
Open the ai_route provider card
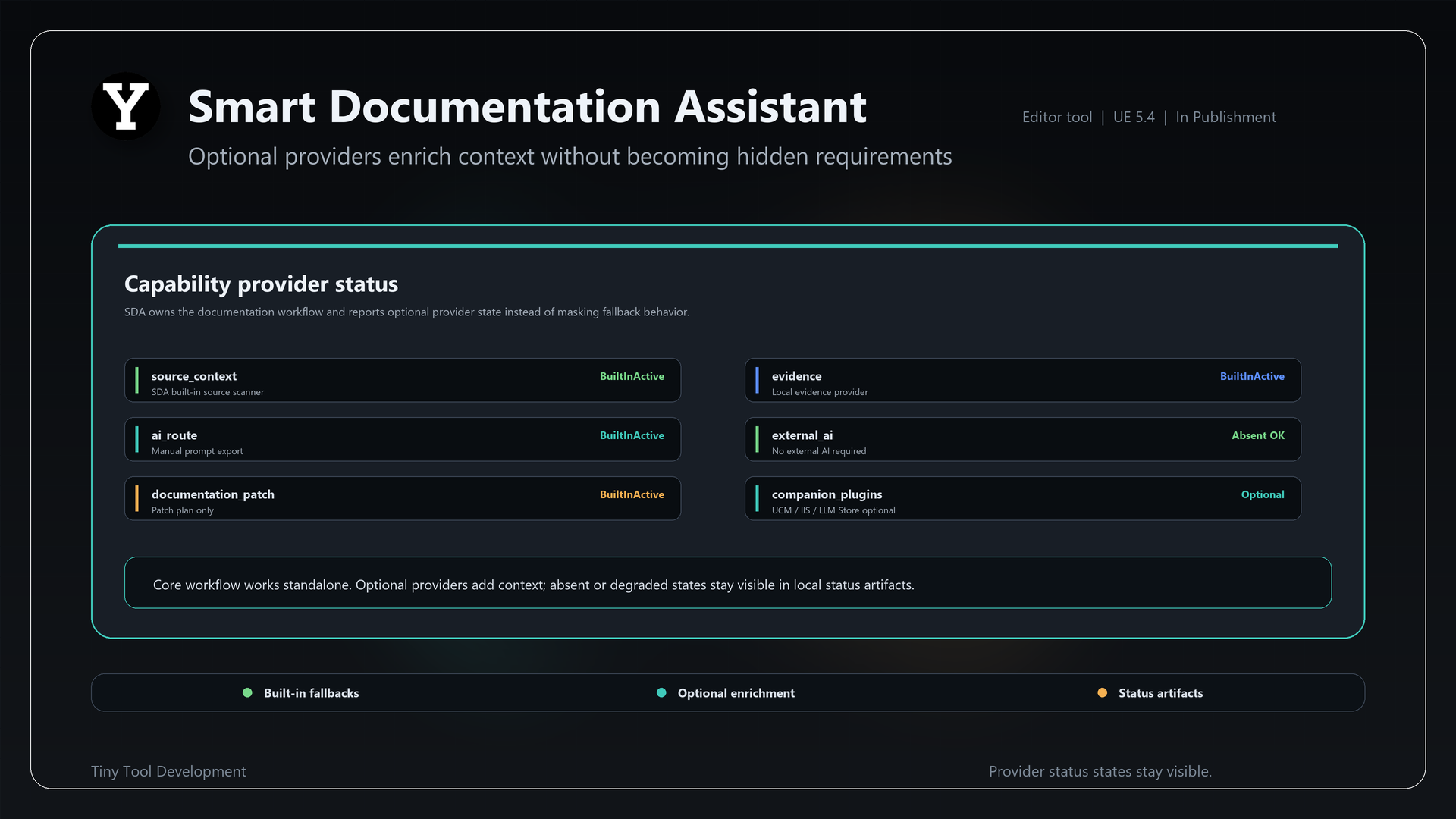[403, 439]
